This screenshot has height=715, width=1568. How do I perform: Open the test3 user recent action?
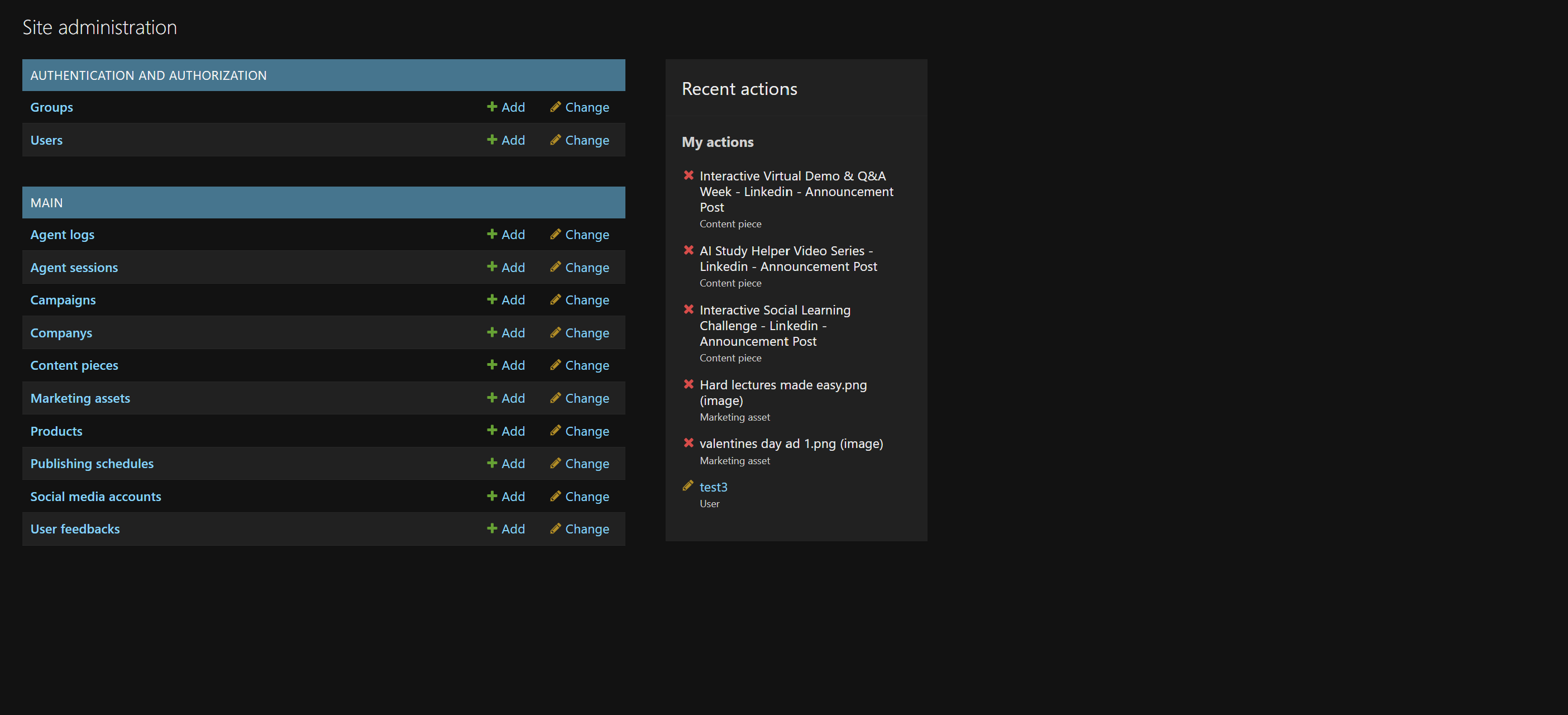pyautogui.click(x=713, y=487)
